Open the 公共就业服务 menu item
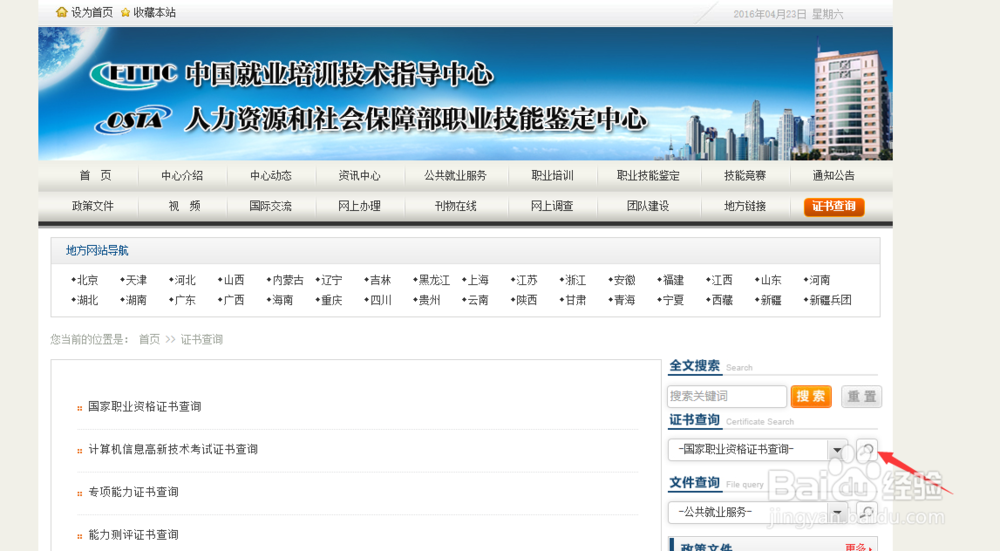Viewport: 1000px width, 551px height. [455, 175]
